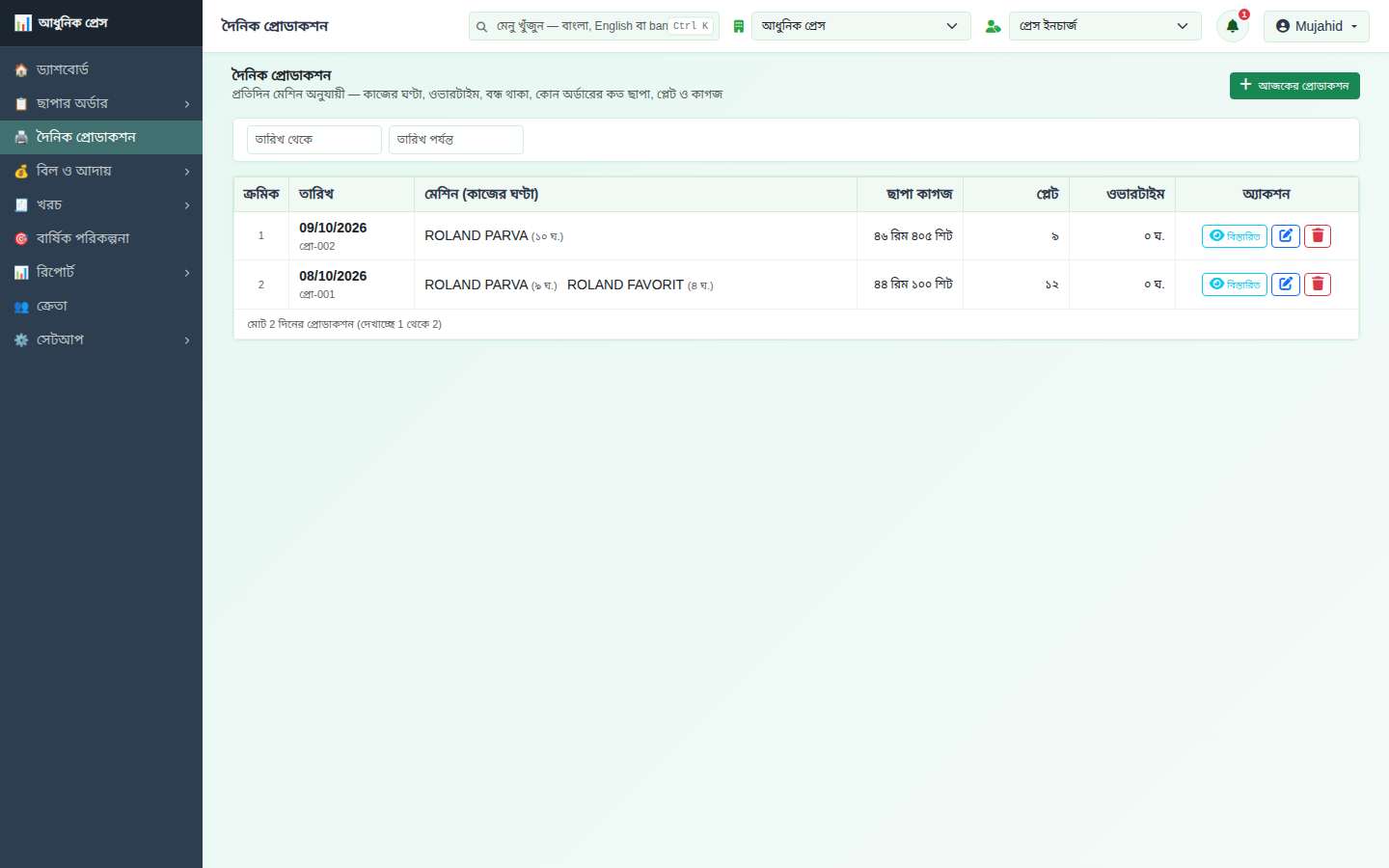The width and height of the screenshot is (1389, 868).
Task: Edit the 09/10/2026 production entry
Action: pyautogui.click(x=1286, y=236)
